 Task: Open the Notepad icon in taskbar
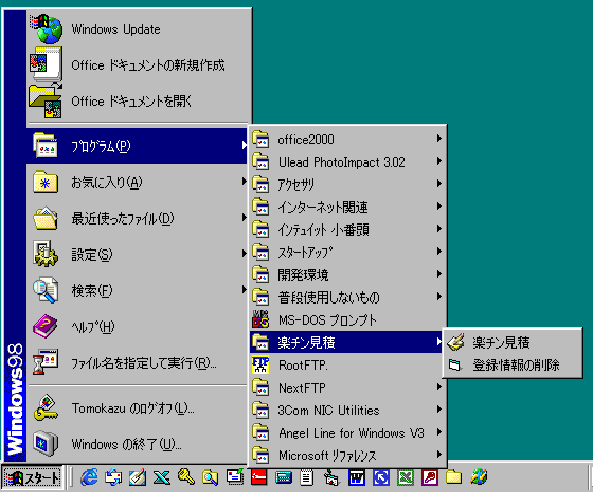[307, 477]
